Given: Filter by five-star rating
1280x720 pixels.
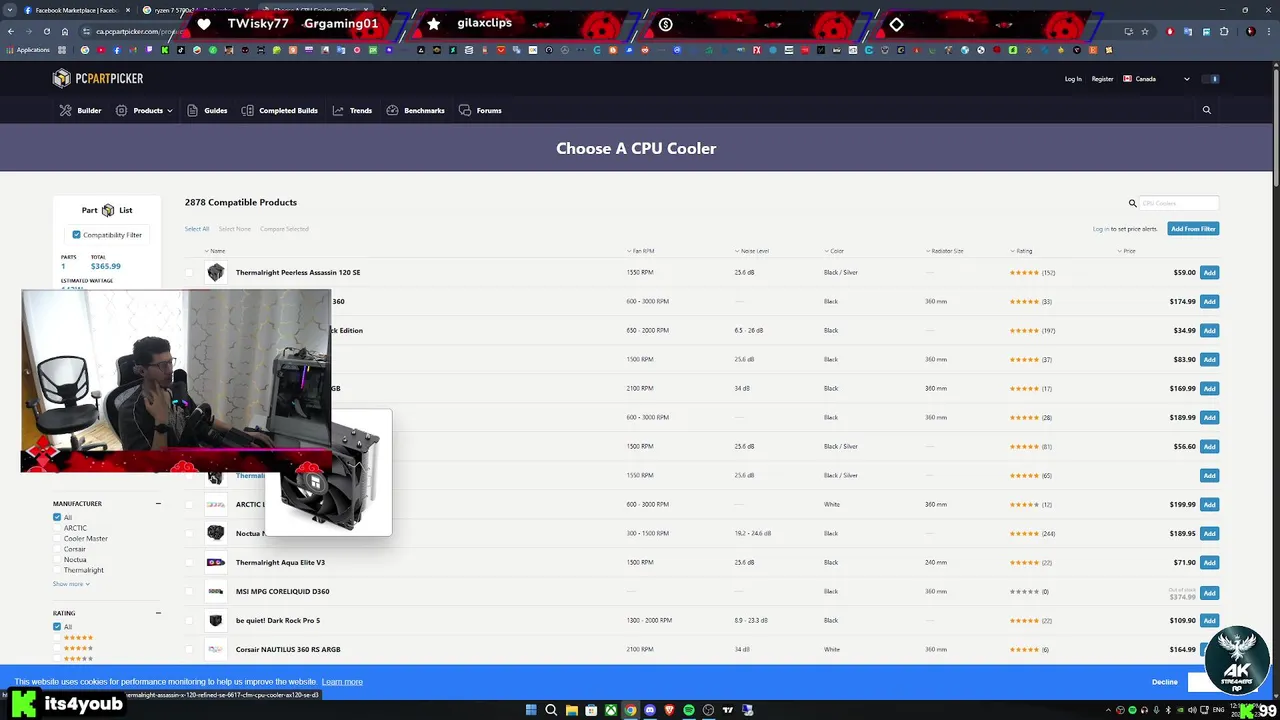Looking at the screenshot, I should pos(57,638).
